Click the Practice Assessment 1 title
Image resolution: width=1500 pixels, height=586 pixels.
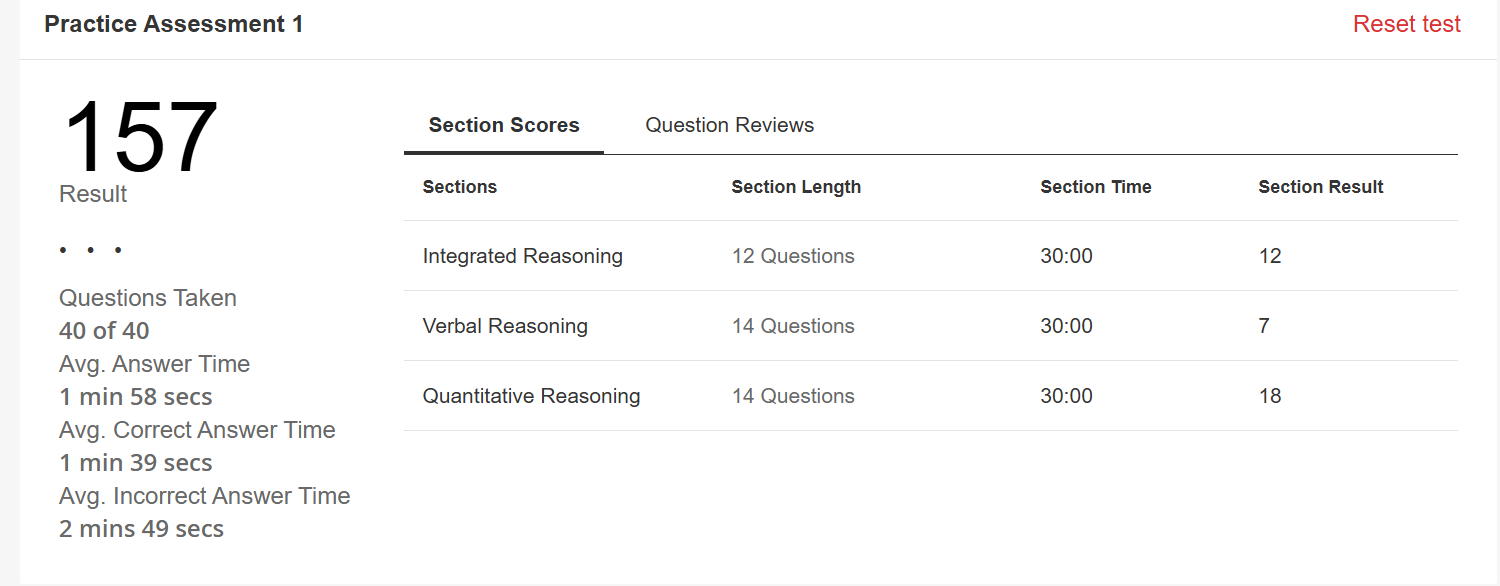point(174,24)
